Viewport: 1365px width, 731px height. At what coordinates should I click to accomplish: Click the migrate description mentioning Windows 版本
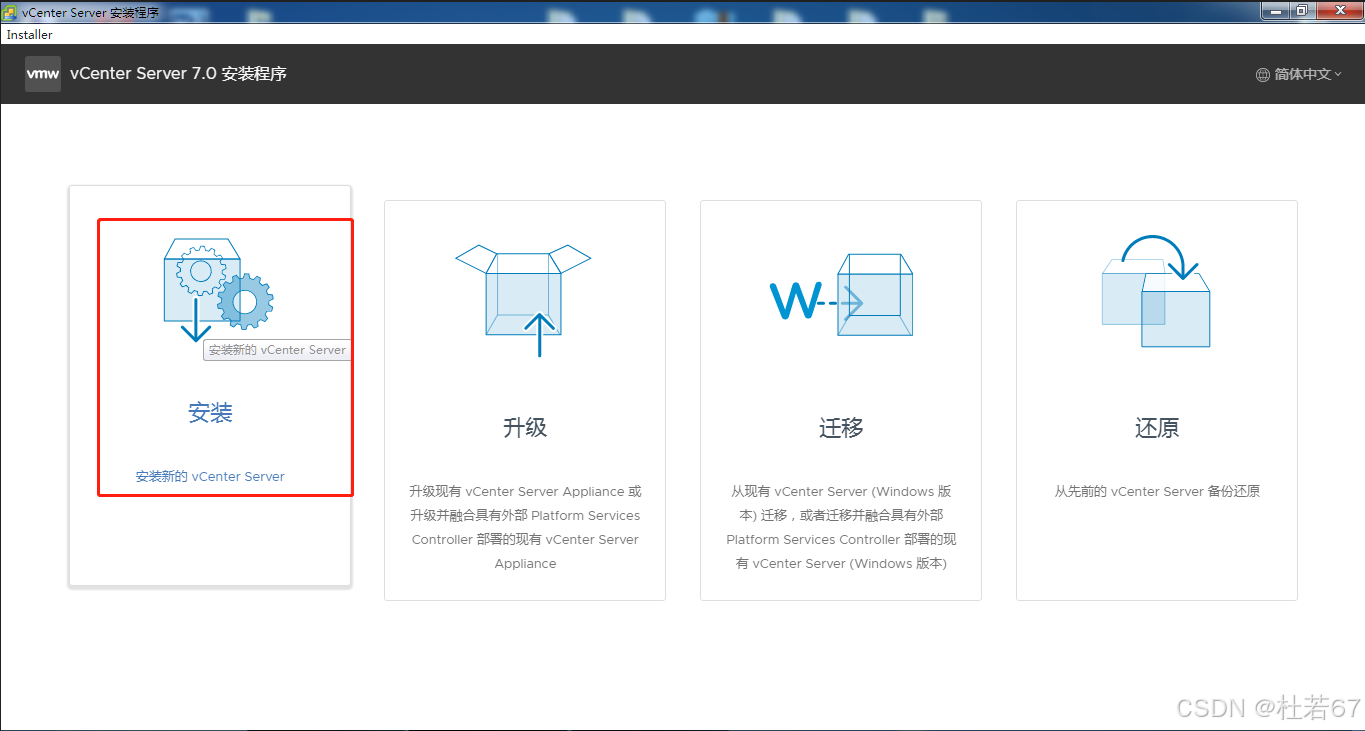(841, 527)
